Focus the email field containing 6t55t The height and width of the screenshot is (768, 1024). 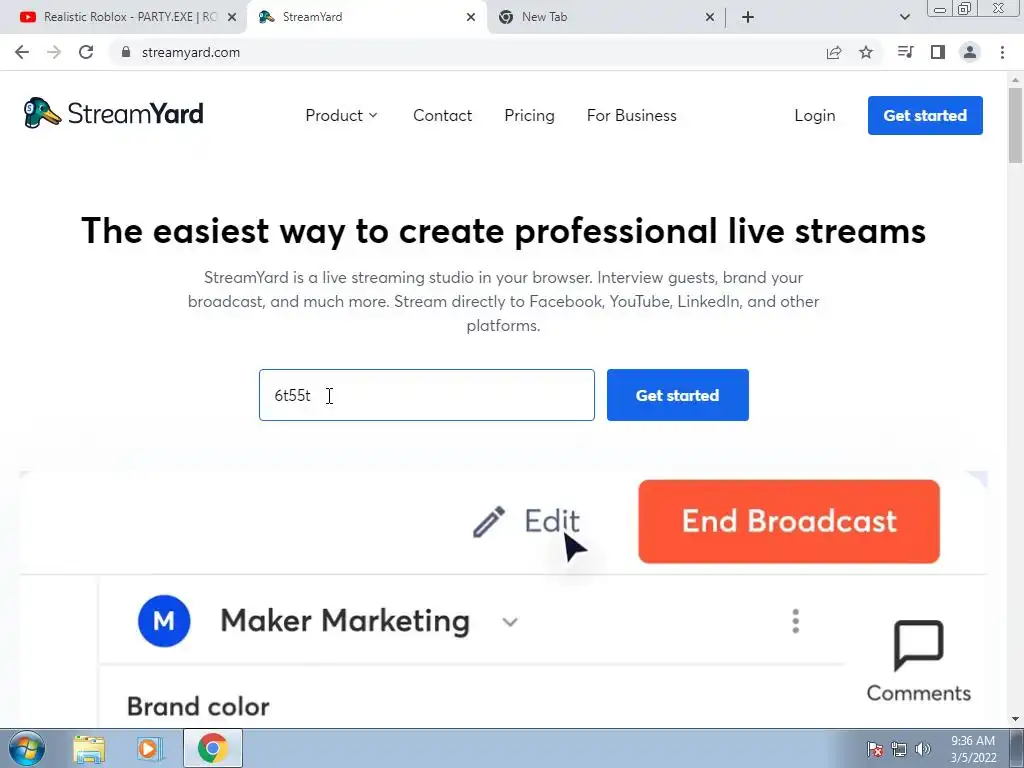426,395
